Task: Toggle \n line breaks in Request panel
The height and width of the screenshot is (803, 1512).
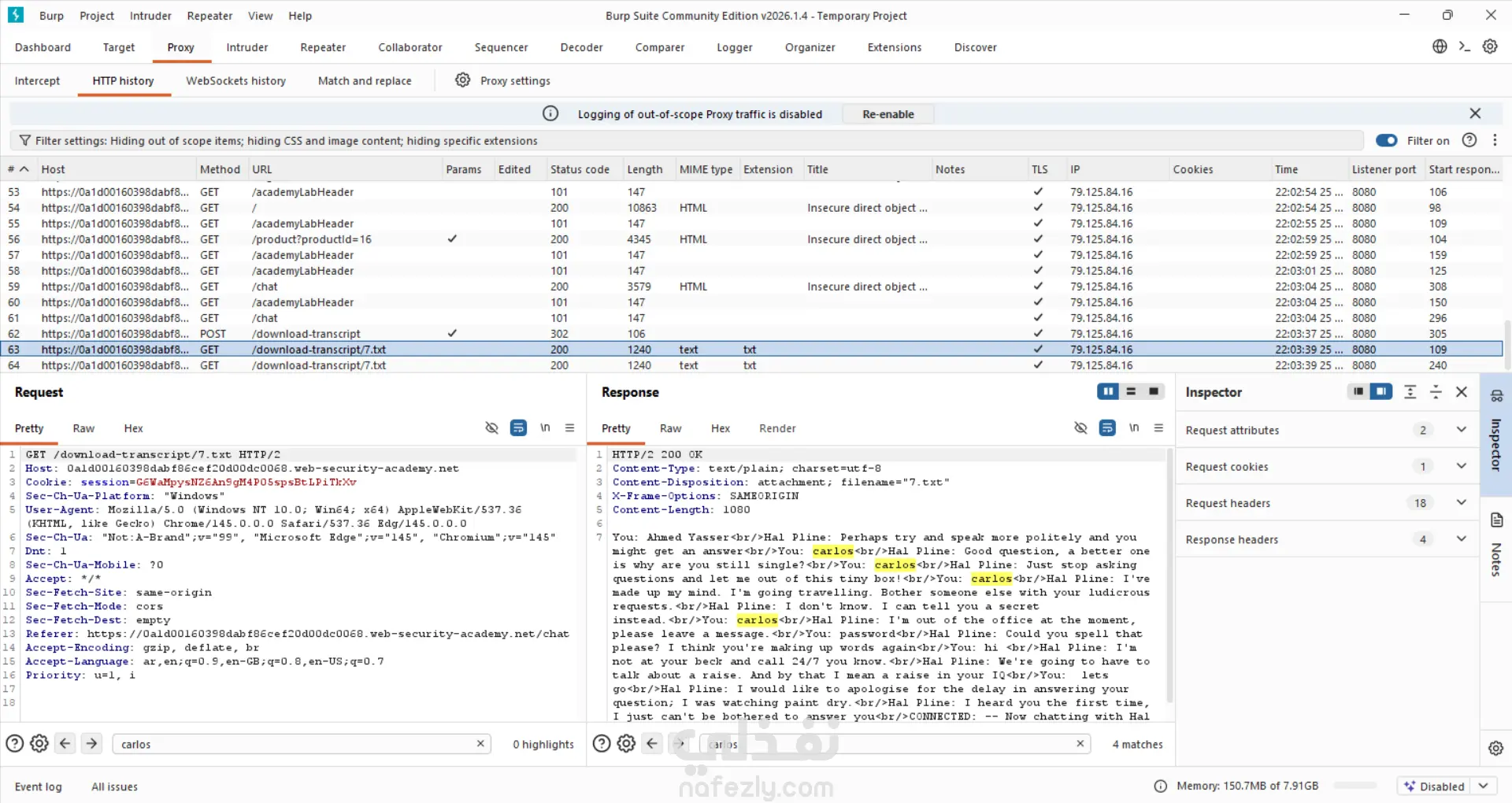Action: [x=545, y=427]
